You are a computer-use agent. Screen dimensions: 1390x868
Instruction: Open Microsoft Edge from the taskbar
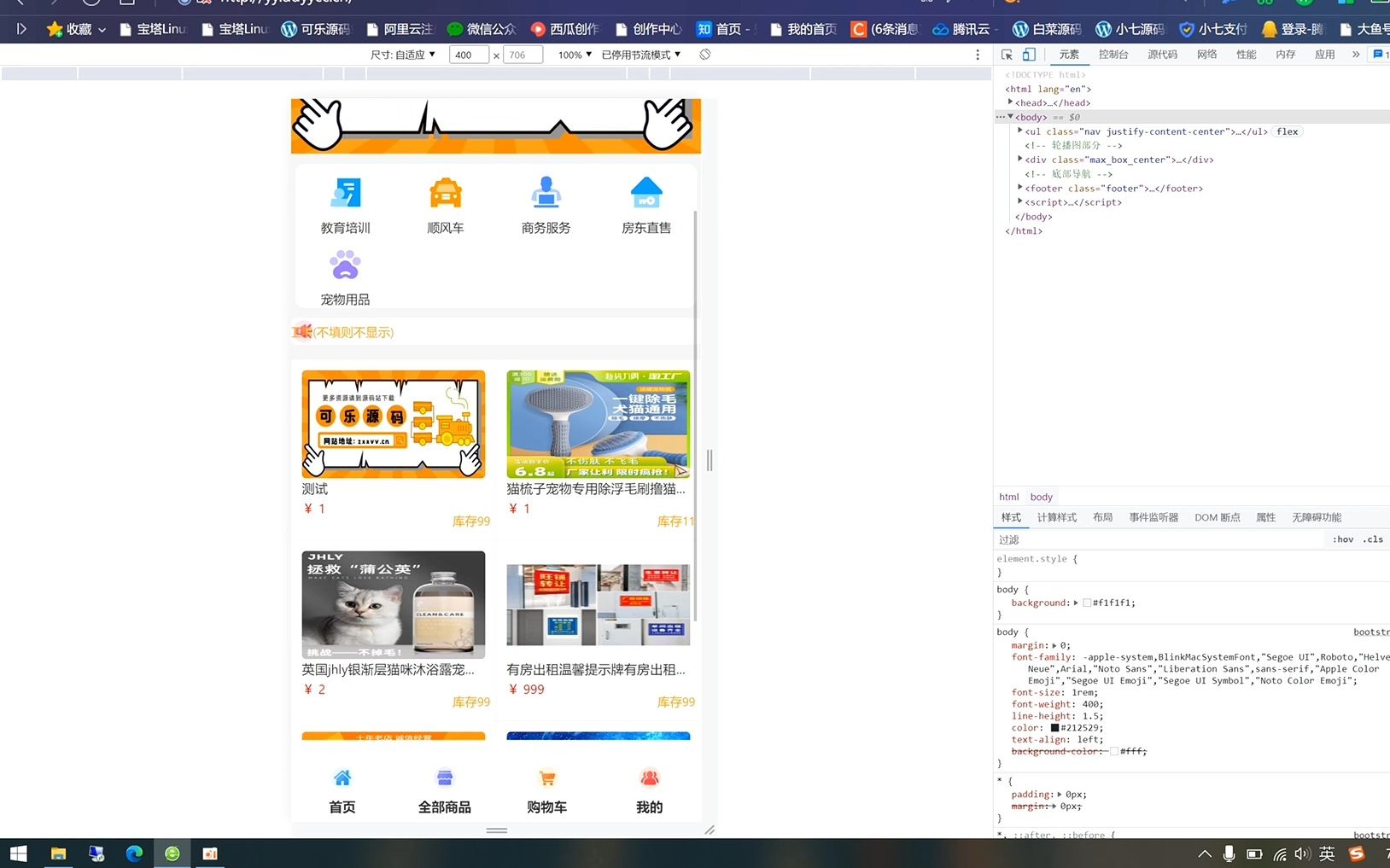[134, 853]
